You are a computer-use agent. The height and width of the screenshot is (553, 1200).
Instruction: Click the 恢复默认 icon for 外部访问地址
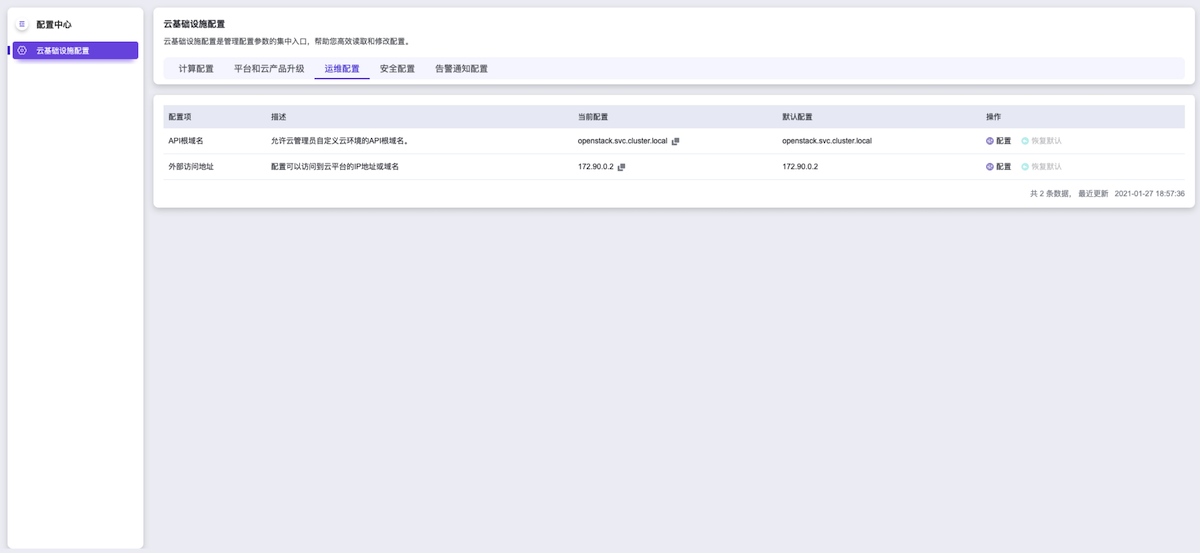pyautogui.click(x=1025, y=167)
